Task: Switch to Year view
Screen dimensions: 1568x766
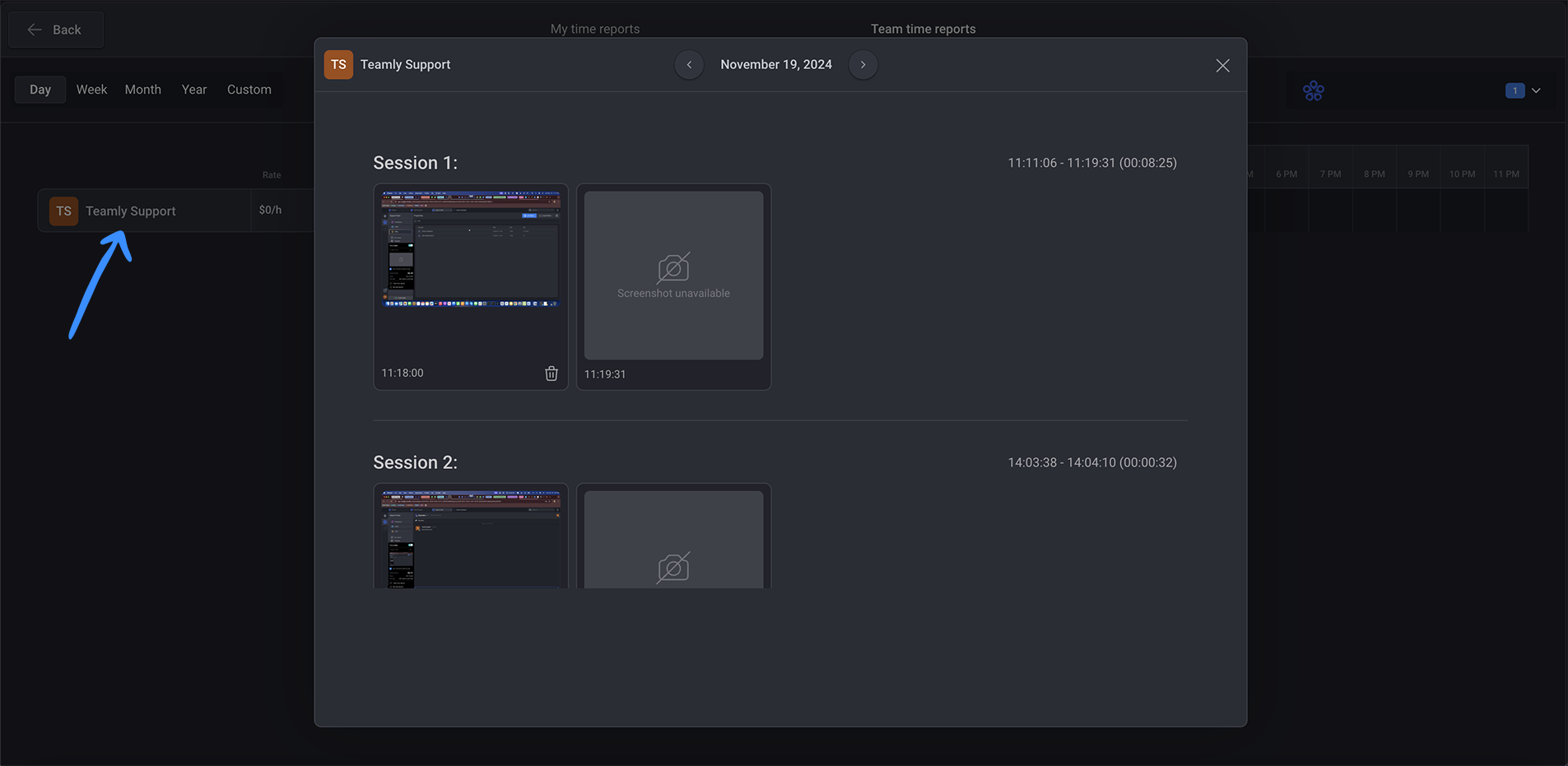Action: [194, 90]
